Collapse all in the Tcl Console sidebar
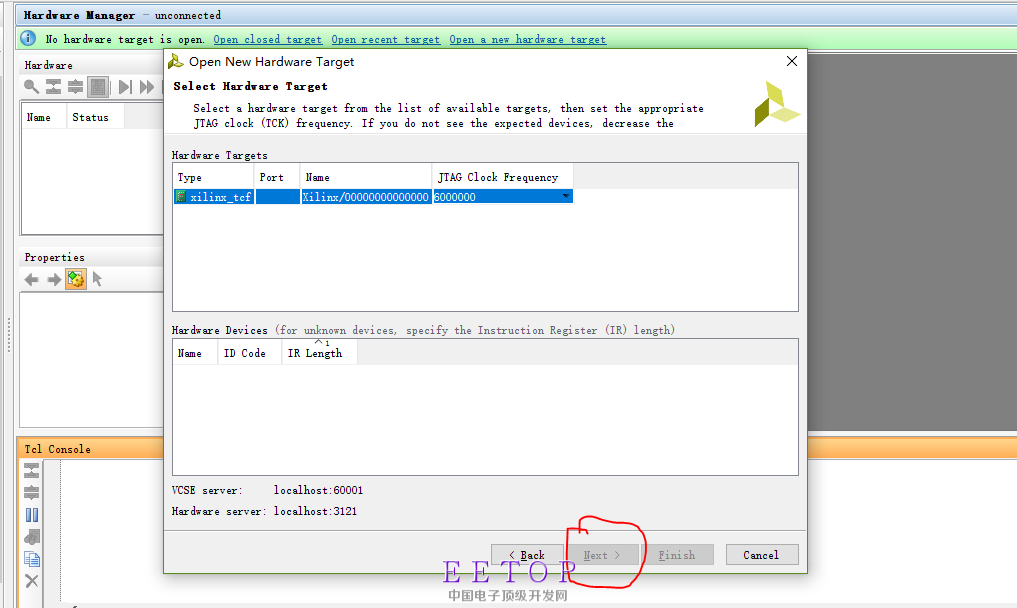 coord(31,470)
